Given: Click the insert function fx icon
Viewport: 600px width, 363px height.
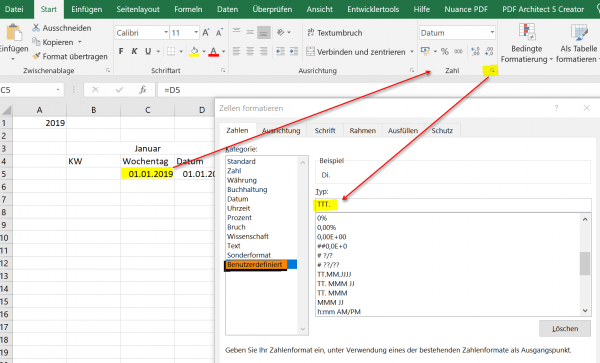Looking at the screenshot, I should click(143, 90).
